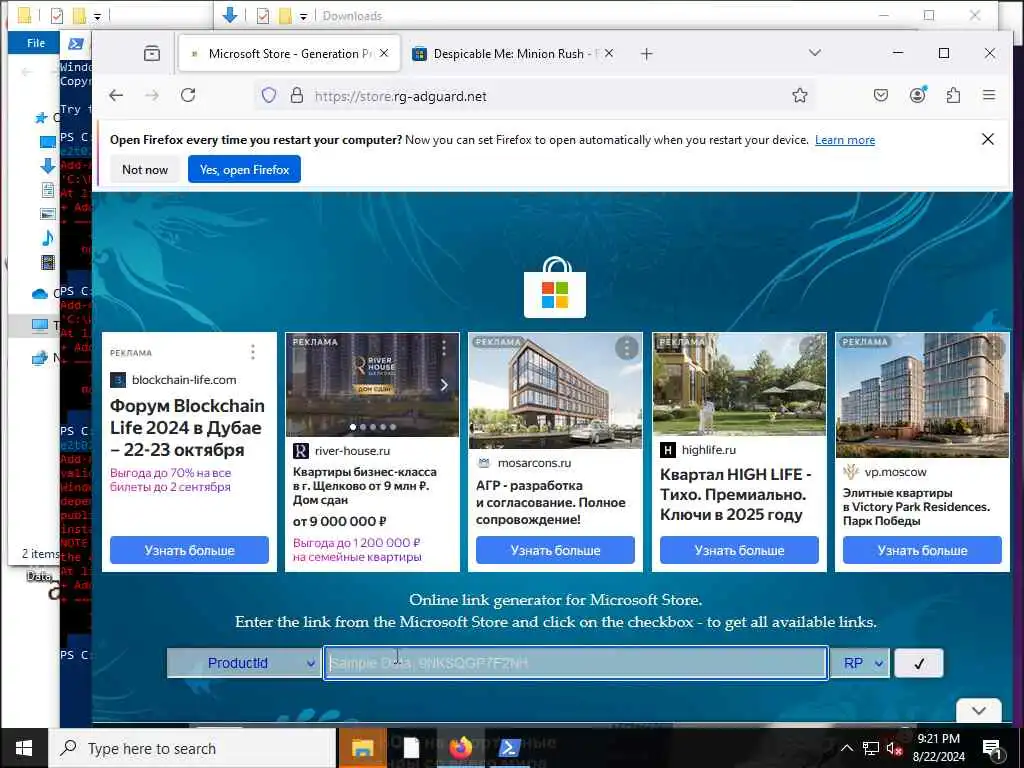
Task: List all tabs with the chevron
Action: 814,53
